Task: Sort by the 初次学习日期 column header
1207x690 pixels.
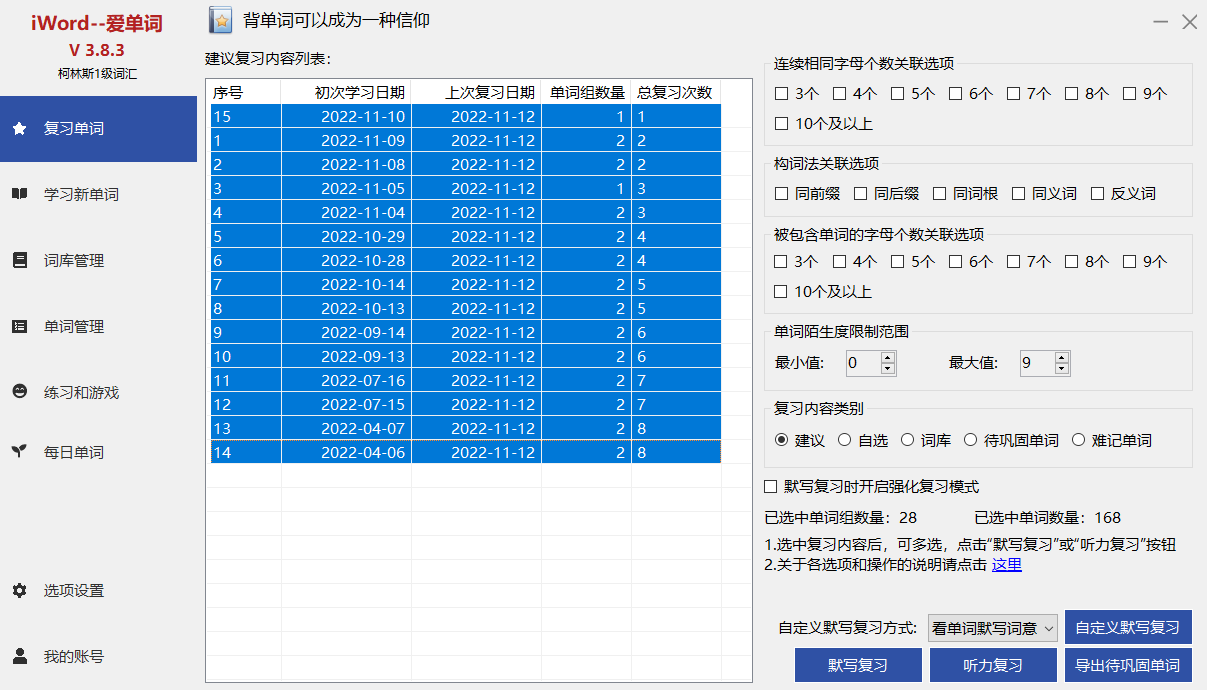Action: click(346, 93)
